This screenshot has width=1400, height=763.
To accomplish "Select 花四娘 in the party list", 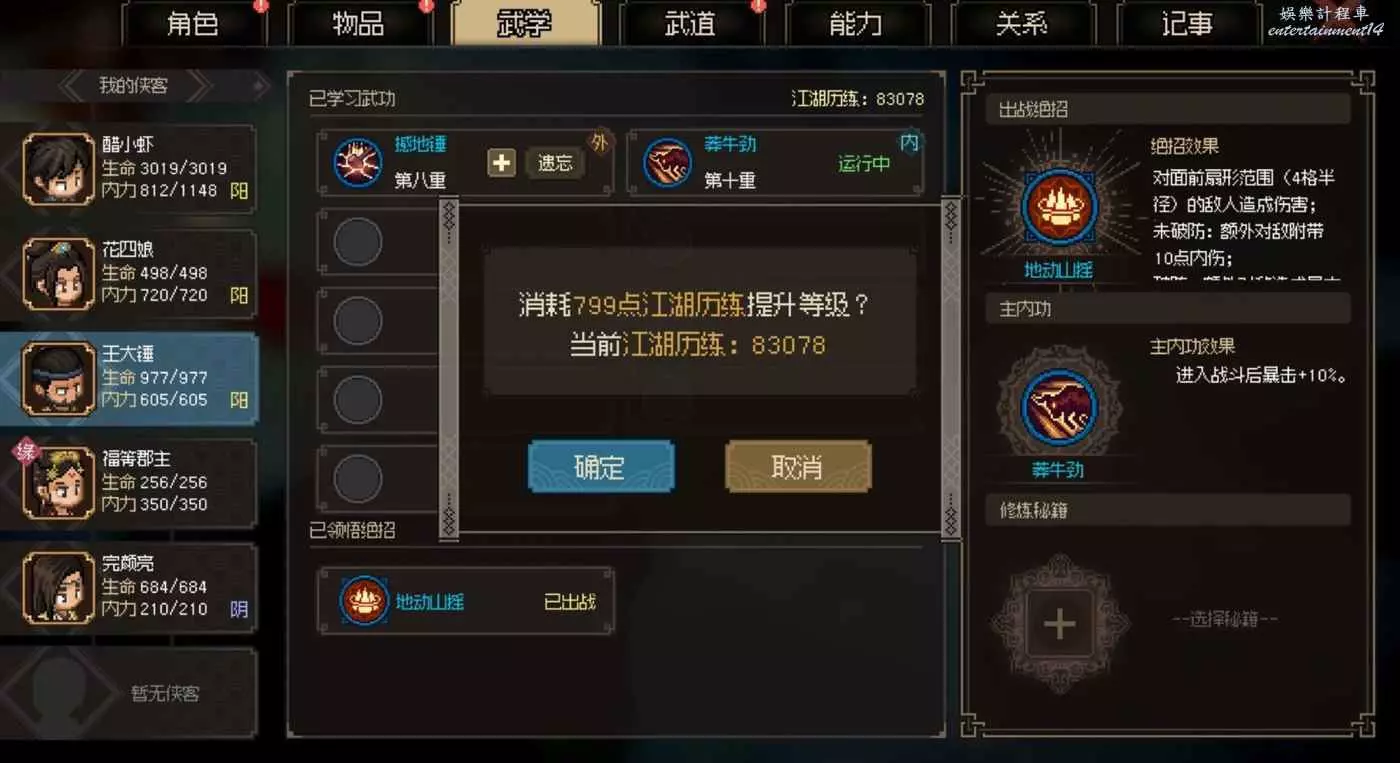I will [129, 274].
